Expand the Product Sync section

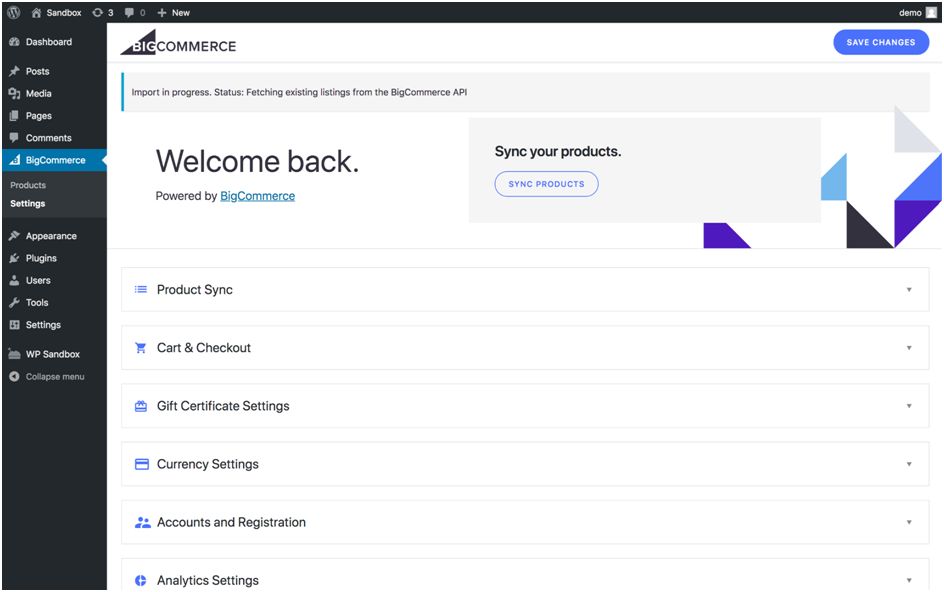pyautogui.click(x=909, y=289)
